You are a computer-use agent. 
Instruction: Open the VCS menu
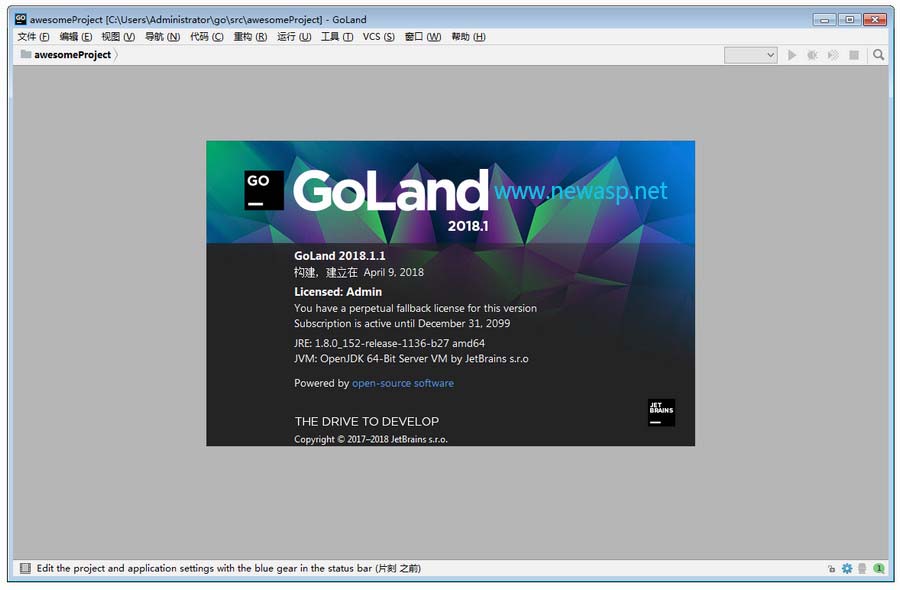(378, 36)
